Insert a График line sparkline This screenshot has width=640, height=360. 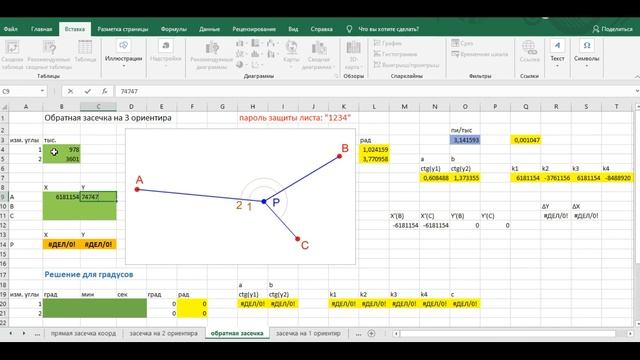(x=388, y=43)
